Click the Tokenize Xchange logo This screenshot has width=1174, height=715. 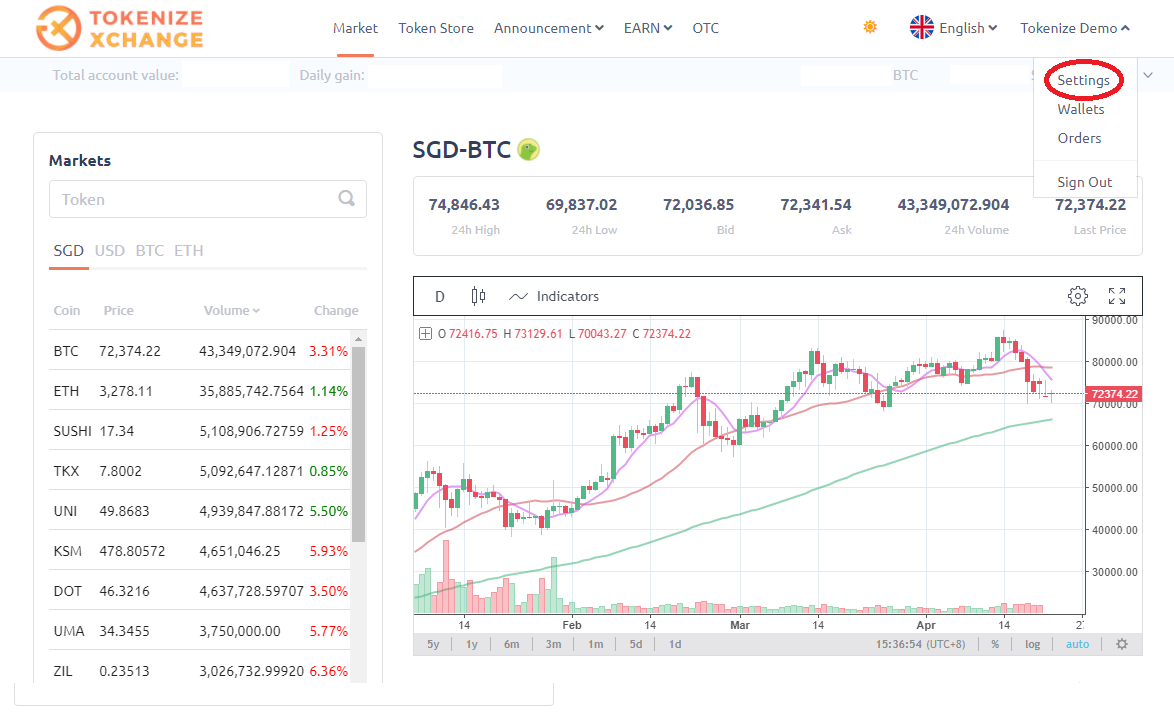coord(120,28)
